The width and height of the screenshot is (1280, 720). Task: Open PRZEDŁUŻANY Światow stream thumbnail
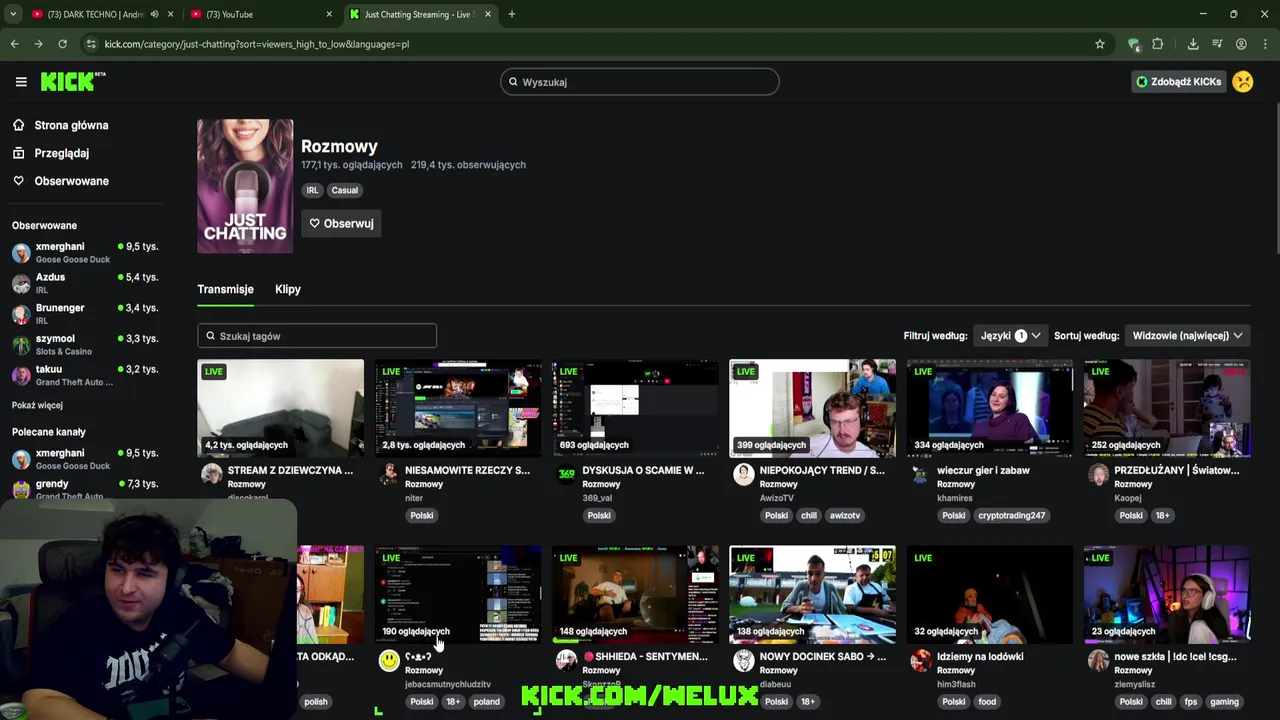coord(1167,408)
